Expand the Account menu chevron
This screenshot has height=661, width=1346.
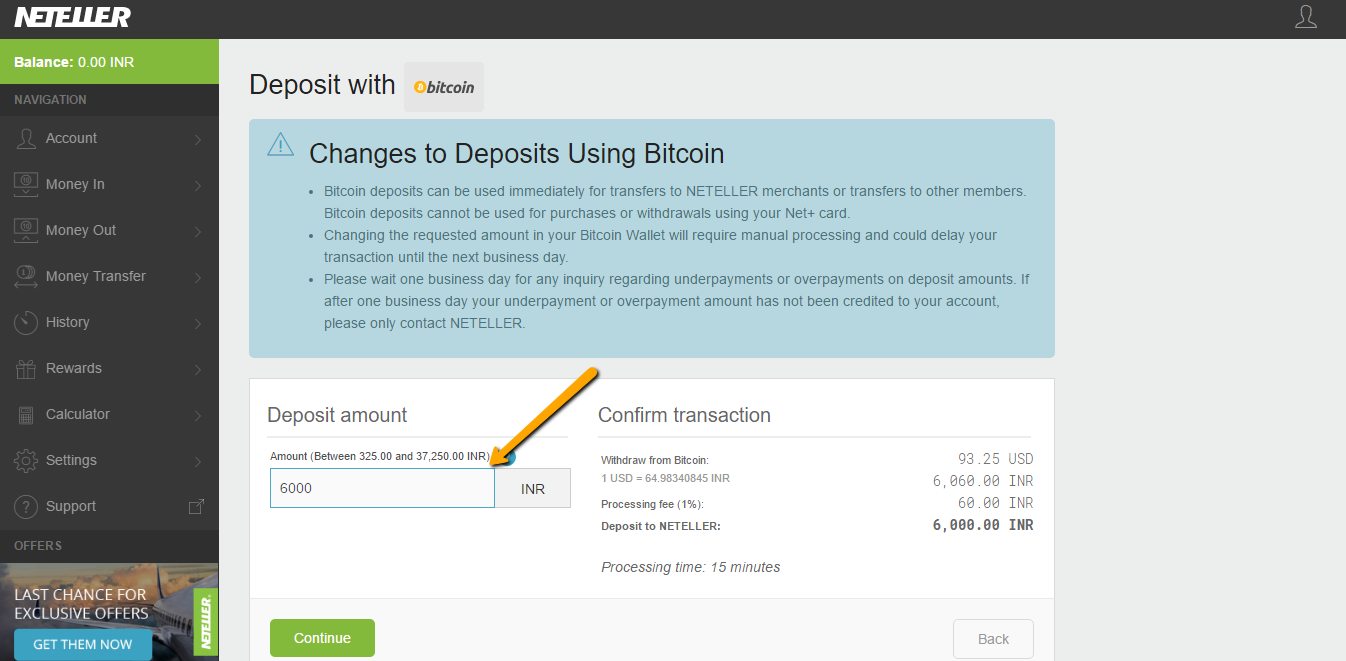tap(198, 139)
